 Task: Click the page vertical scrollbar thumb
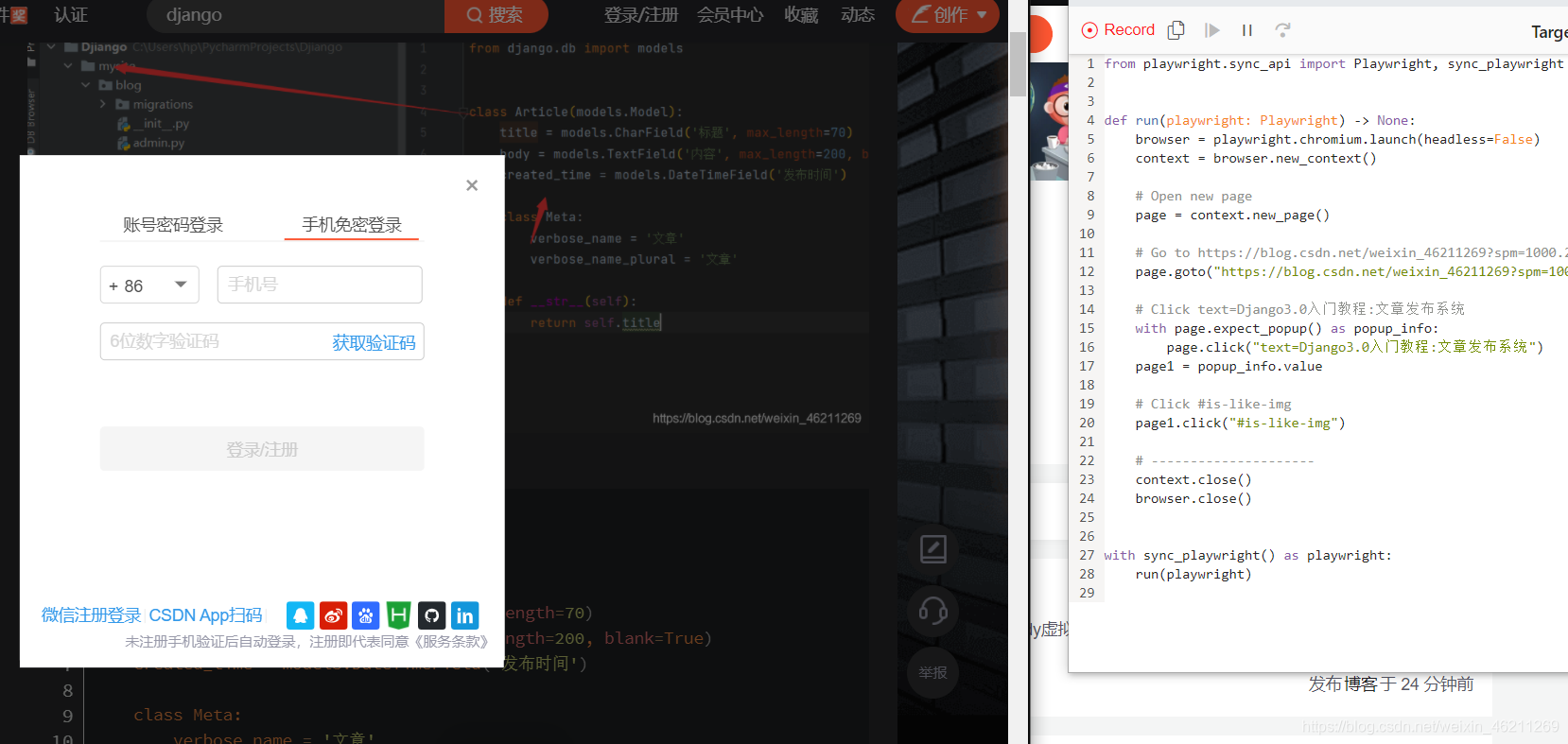[x=1018, y=64]
